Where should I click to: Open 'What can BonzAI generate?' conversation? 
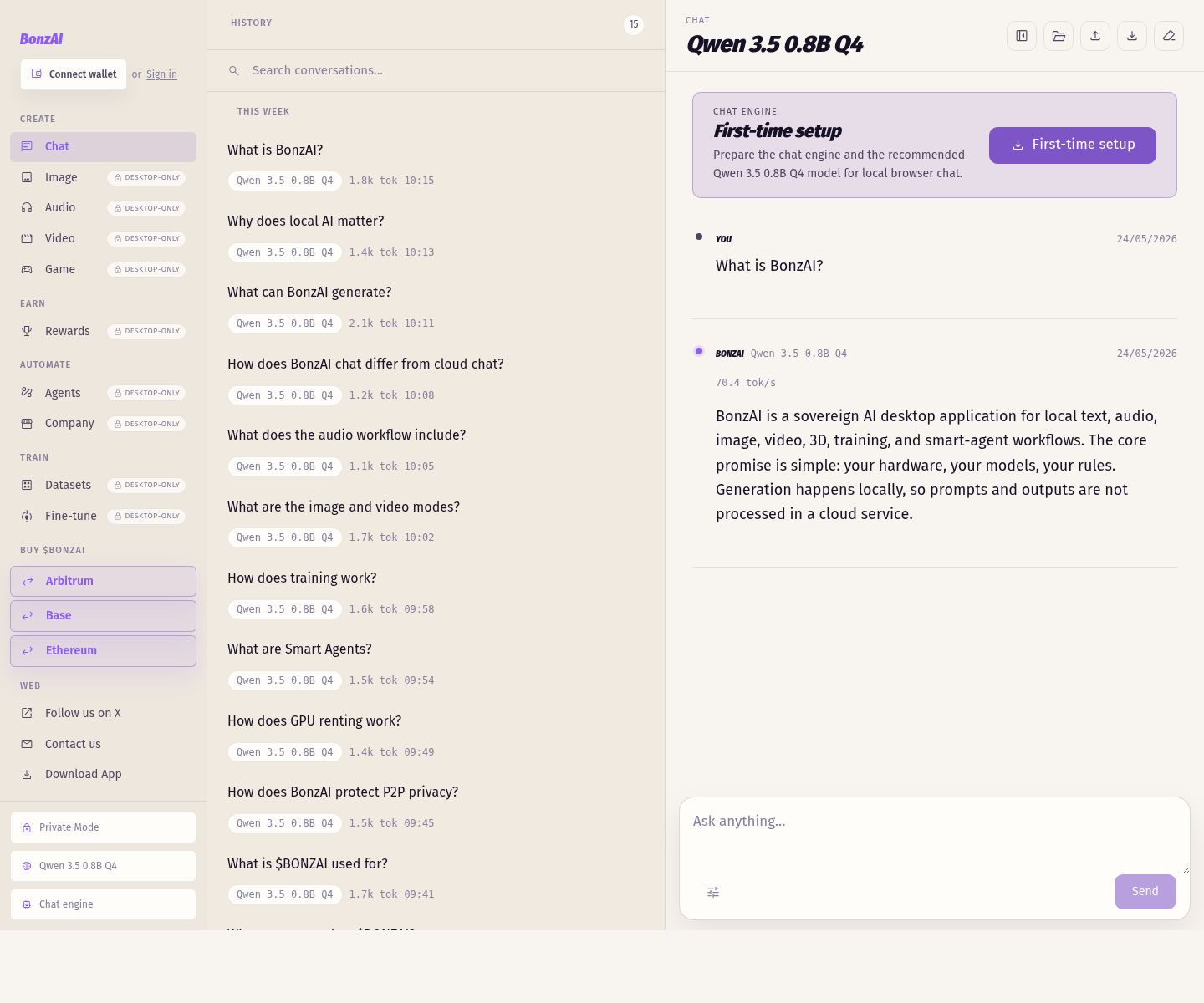436,307
